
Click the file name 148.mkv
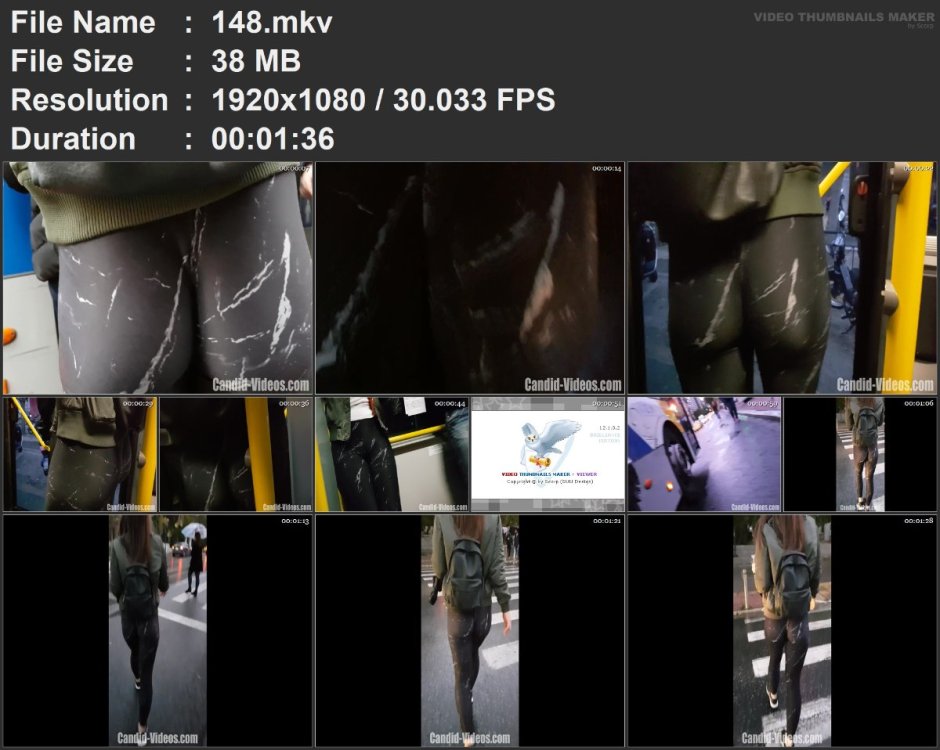pos(272,23)
